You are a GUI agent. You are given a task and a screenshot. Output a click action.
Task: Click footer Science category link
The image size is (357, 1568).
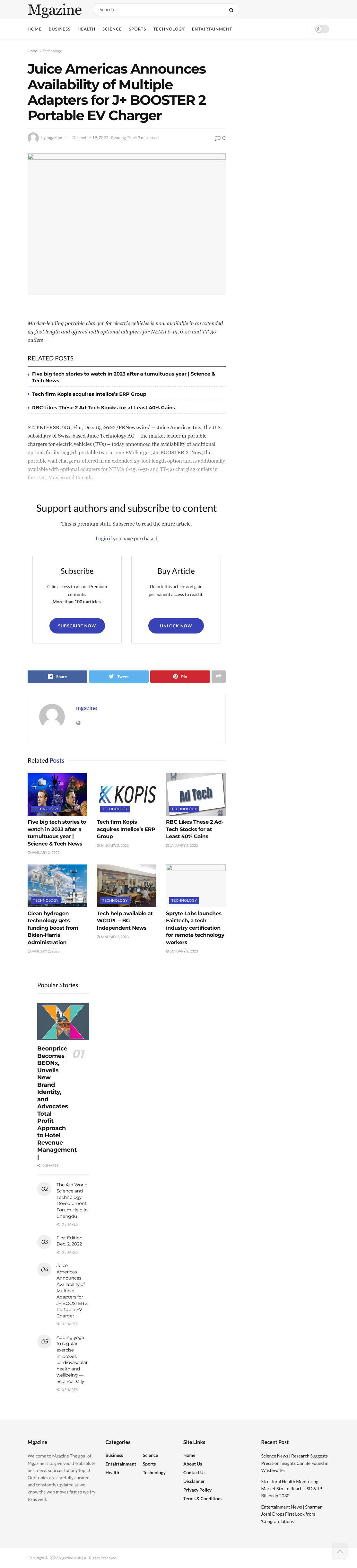pos(150,1455)
